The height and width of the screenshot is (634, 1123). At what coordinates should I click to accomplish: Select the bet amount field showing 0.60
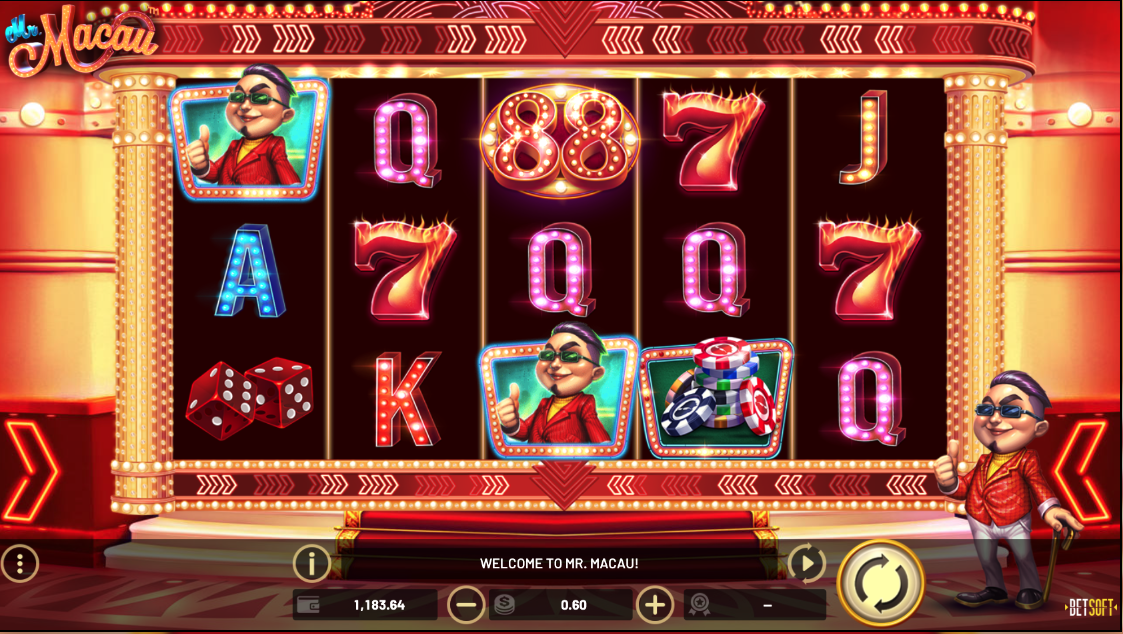point(561,605)
